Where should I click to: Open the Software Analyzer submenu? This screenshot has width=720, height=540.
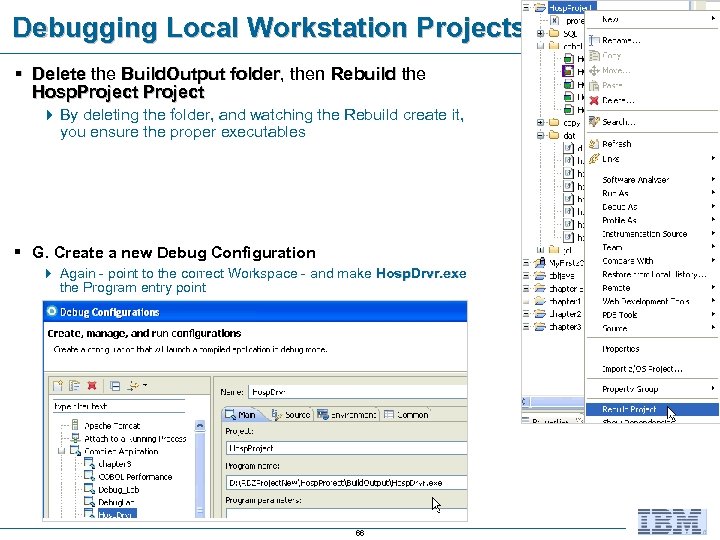(652, 180)
